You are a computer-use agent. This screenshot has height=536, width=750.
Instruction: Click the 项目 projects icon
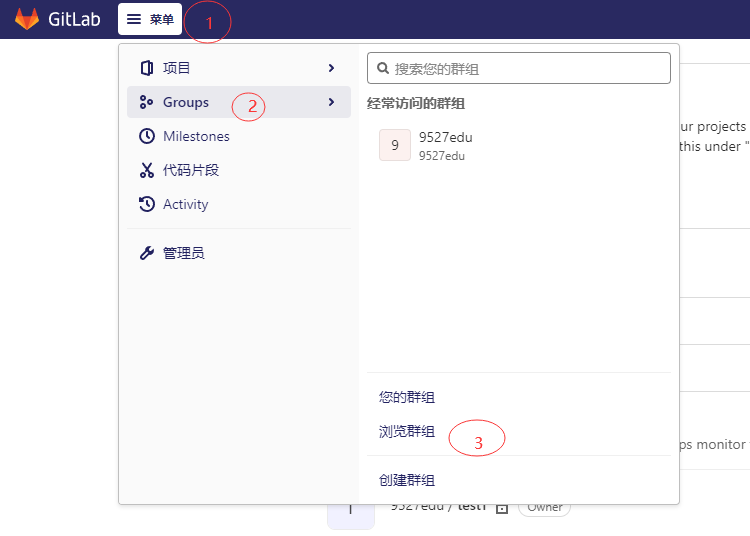tap(147, 68)
